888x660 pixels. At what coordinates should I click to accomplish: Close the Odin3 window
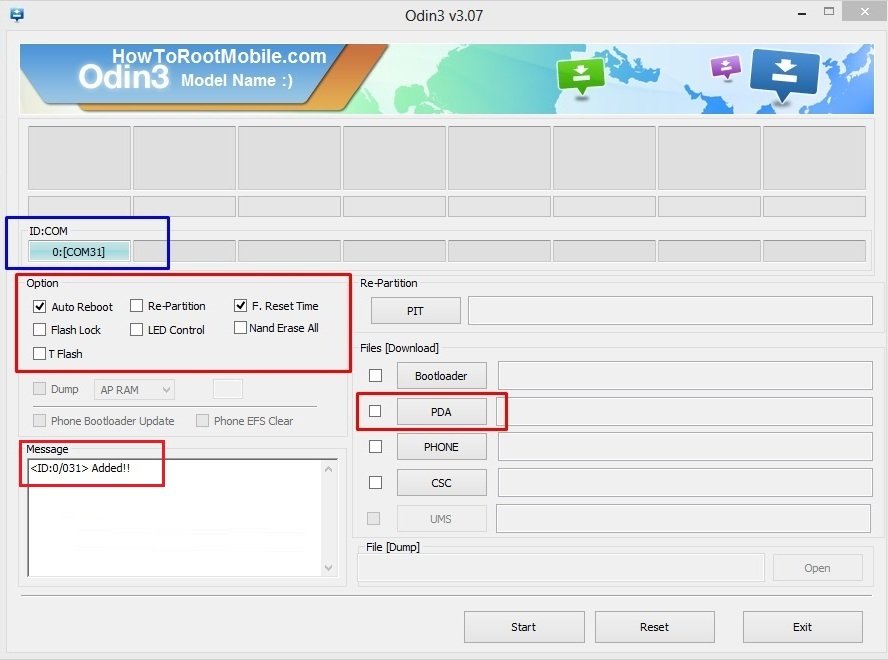(865, 11)
